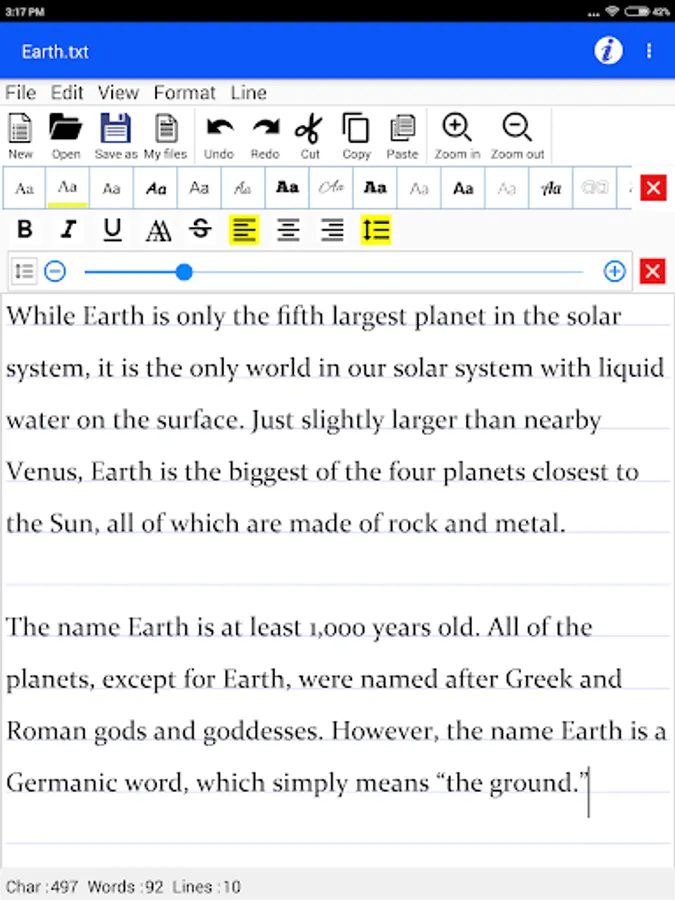Select the fourth bold italic font sample
This screenshot has height=900, width=675.
click(156, 188)
